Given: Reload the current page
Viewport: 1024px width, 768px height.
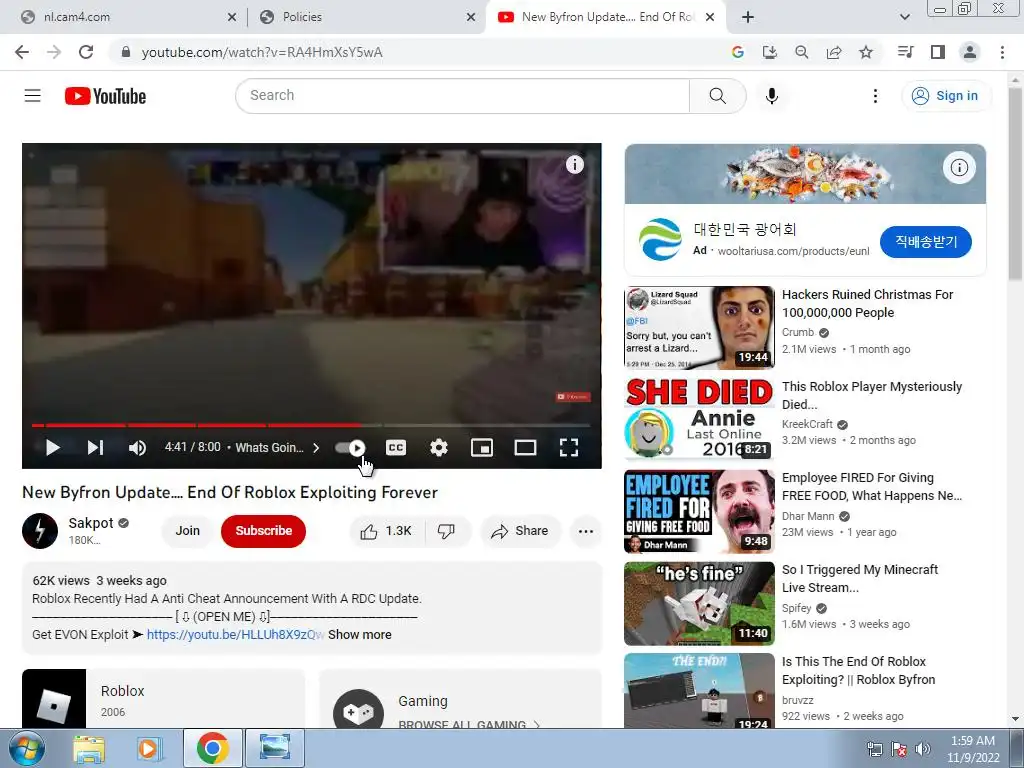Looking at the screenshot, I should tap(86, 52).
